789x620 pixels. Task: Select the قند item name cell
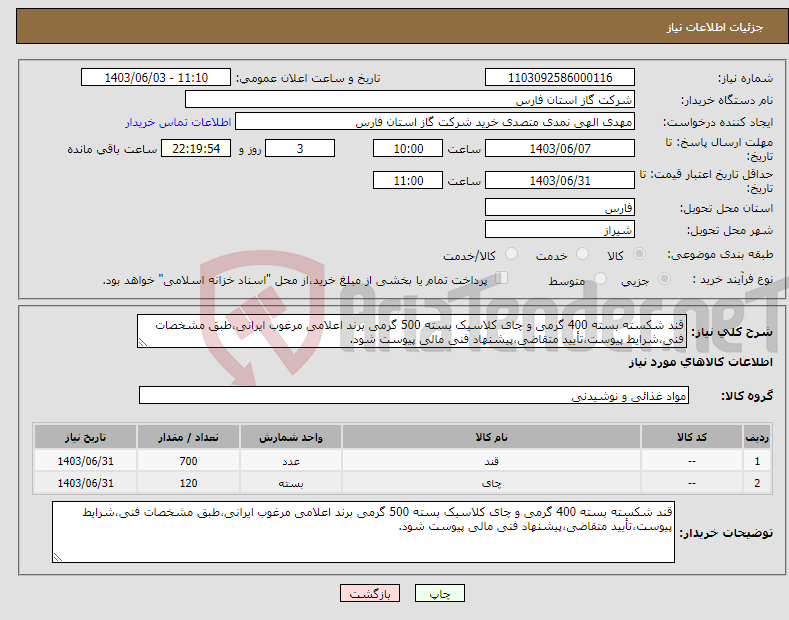(x=491, y=461)
